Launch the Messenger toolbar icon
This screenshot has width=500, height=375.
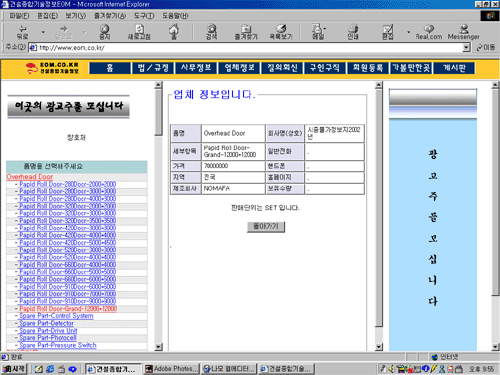pos(464,32)
